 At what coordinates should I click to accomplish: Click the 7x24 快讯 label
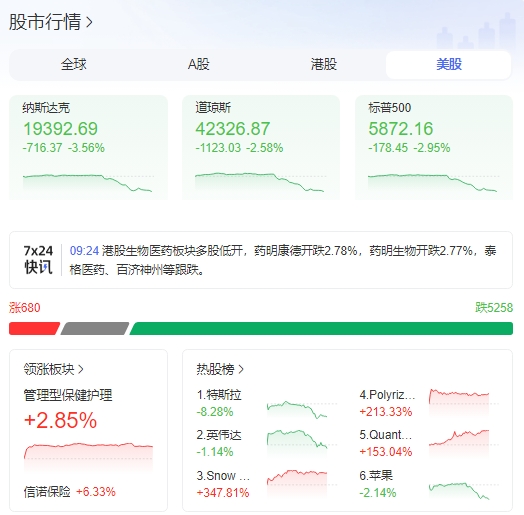[38, 260]
